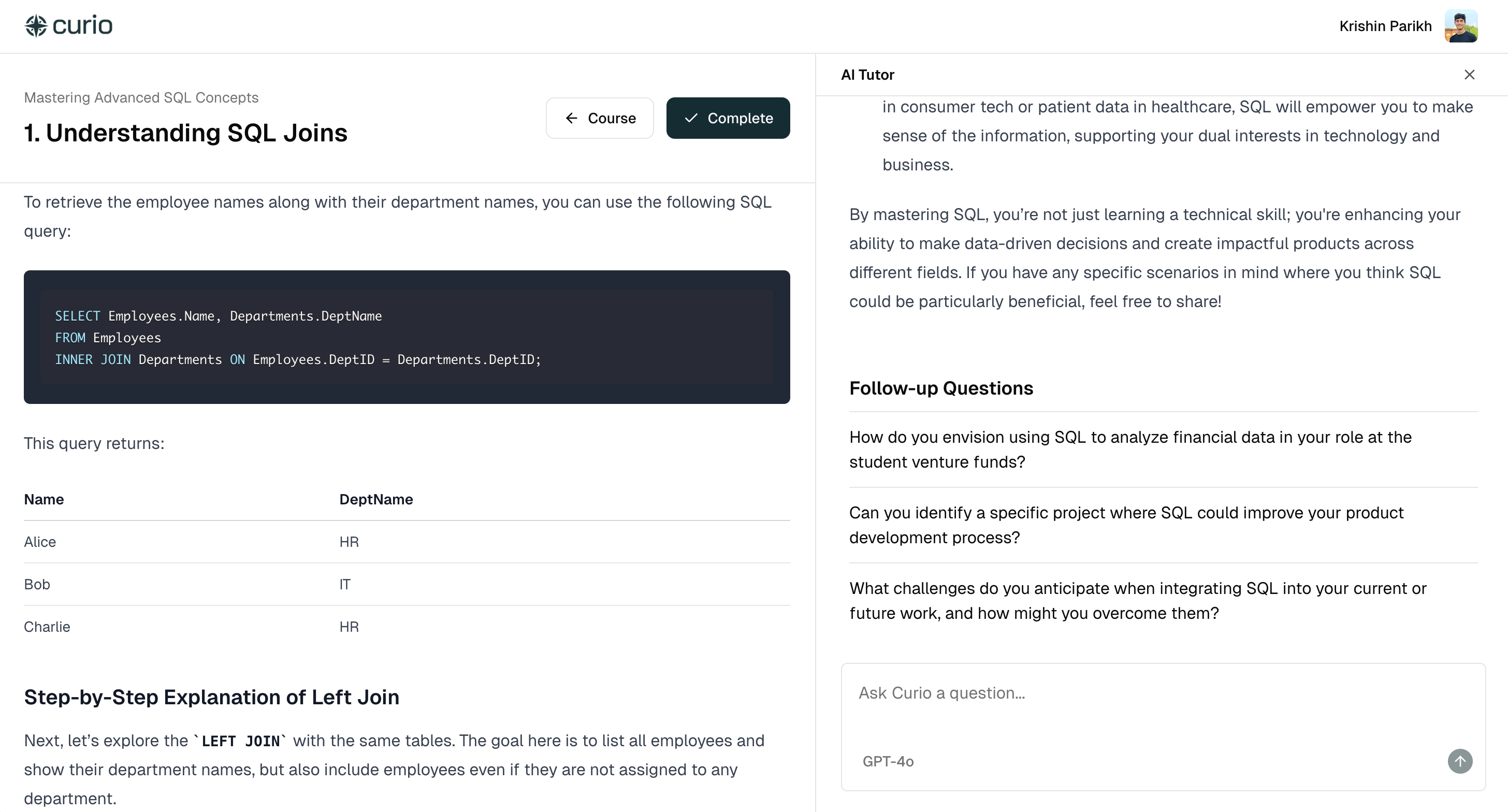The width and height of the screenshot is (1508, 812).
Task: Click the Name column header
Action: 44,499
